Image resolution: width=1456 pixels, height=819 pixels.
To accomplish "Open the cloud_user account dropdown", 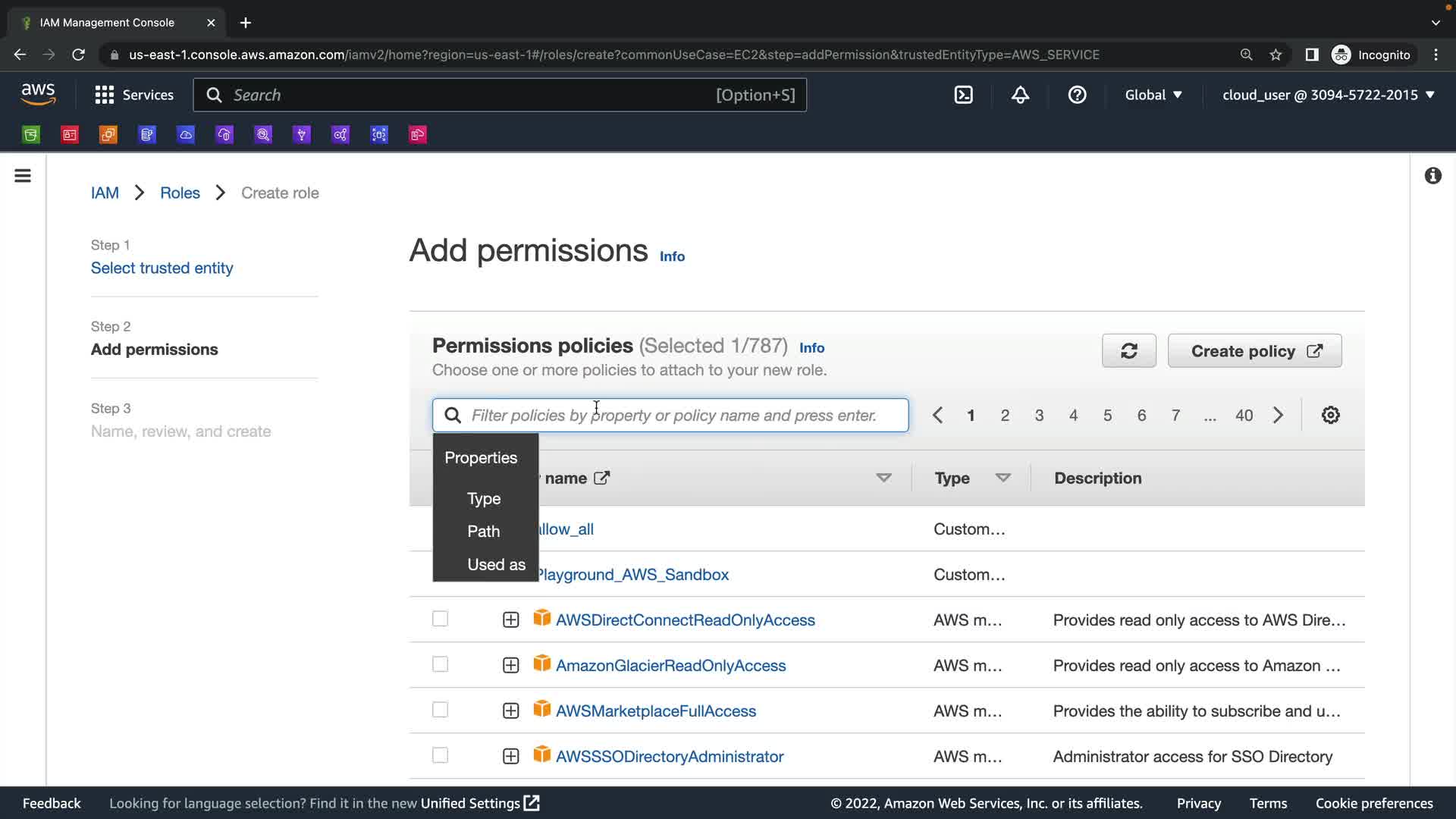I will click(x=1328, y=95).
